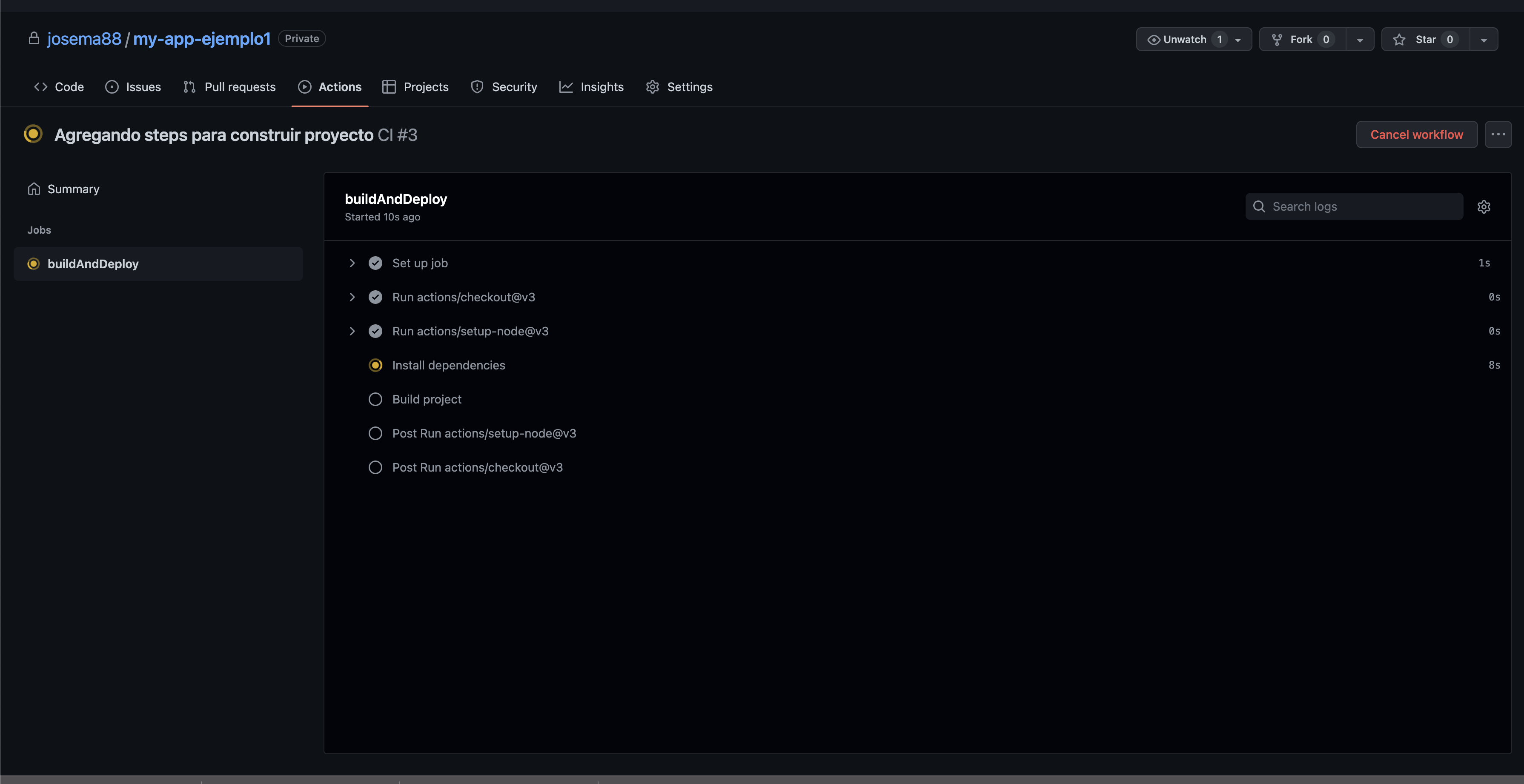
Task: Click the Summary home icon
Action: pyautogui.click(x=34, y=189)
